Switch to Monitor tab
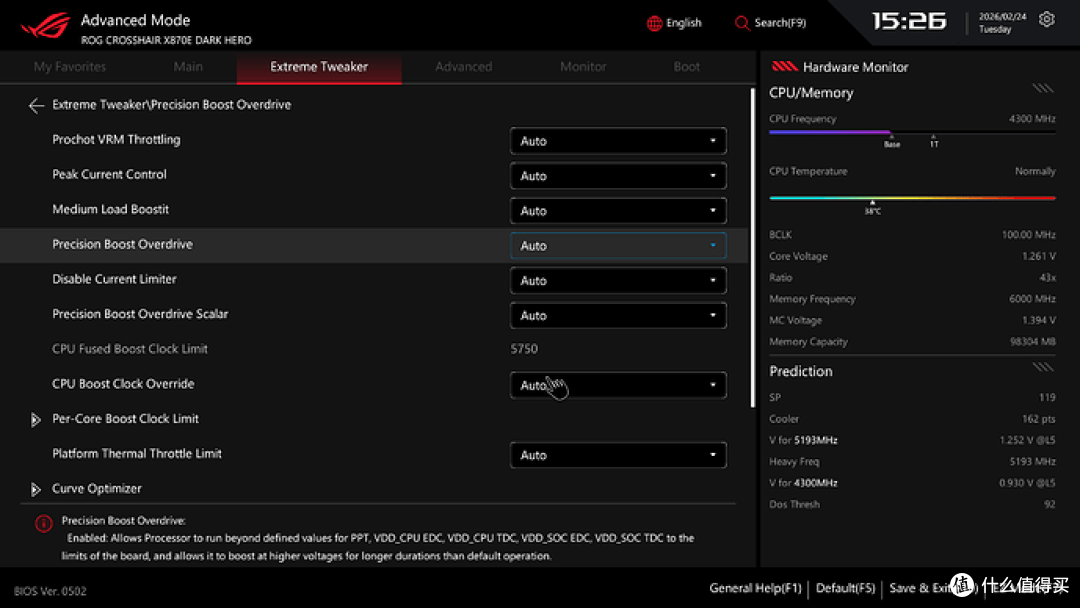 tap(583, 67)
